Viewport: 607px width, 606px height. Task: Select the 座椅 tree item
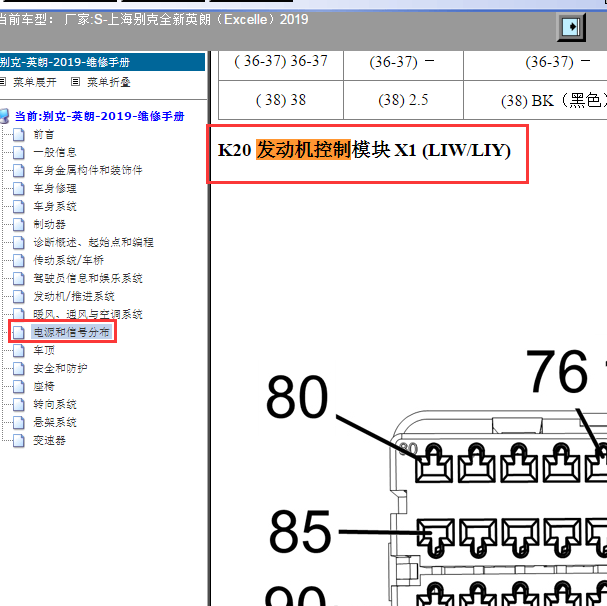point(43,386)
